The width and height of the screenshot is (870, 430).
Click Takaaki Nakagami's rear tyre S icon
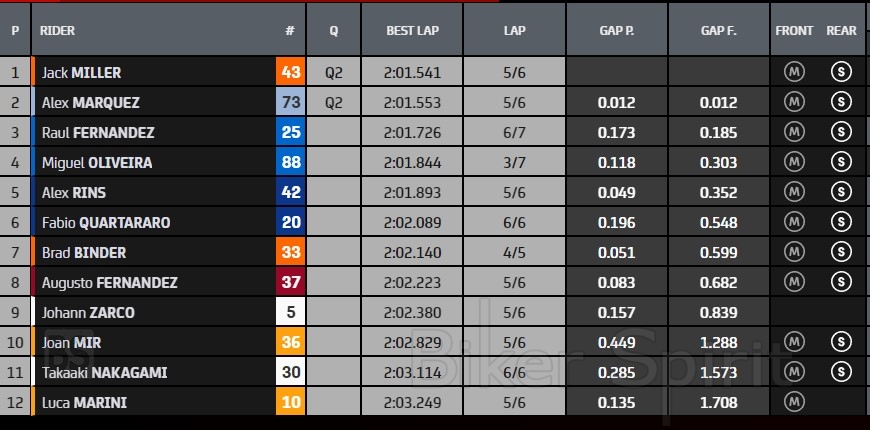841,372
